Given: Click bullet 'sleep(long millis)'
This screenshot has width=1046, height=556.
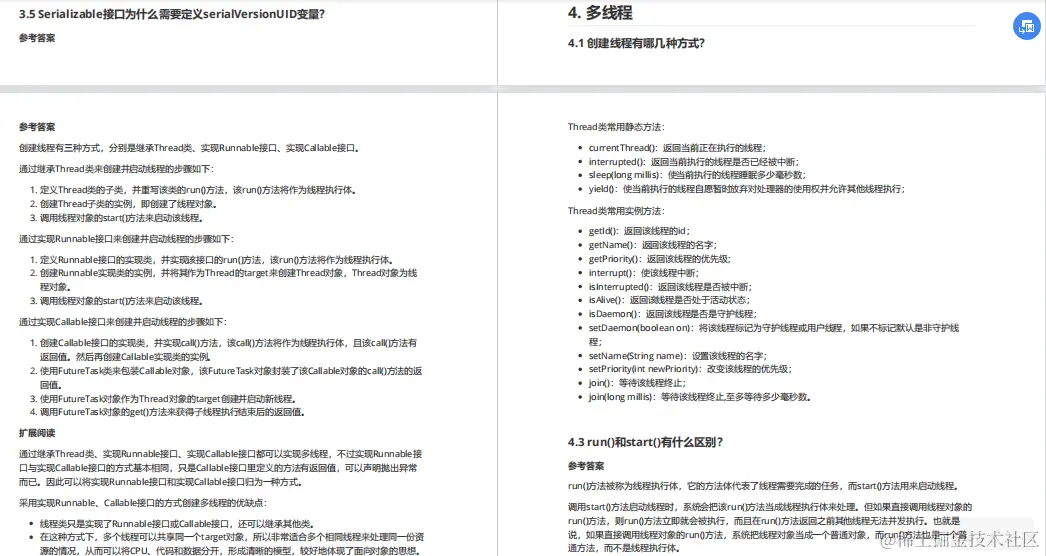Looking at the screenshot, I should [x=697, y=175].
